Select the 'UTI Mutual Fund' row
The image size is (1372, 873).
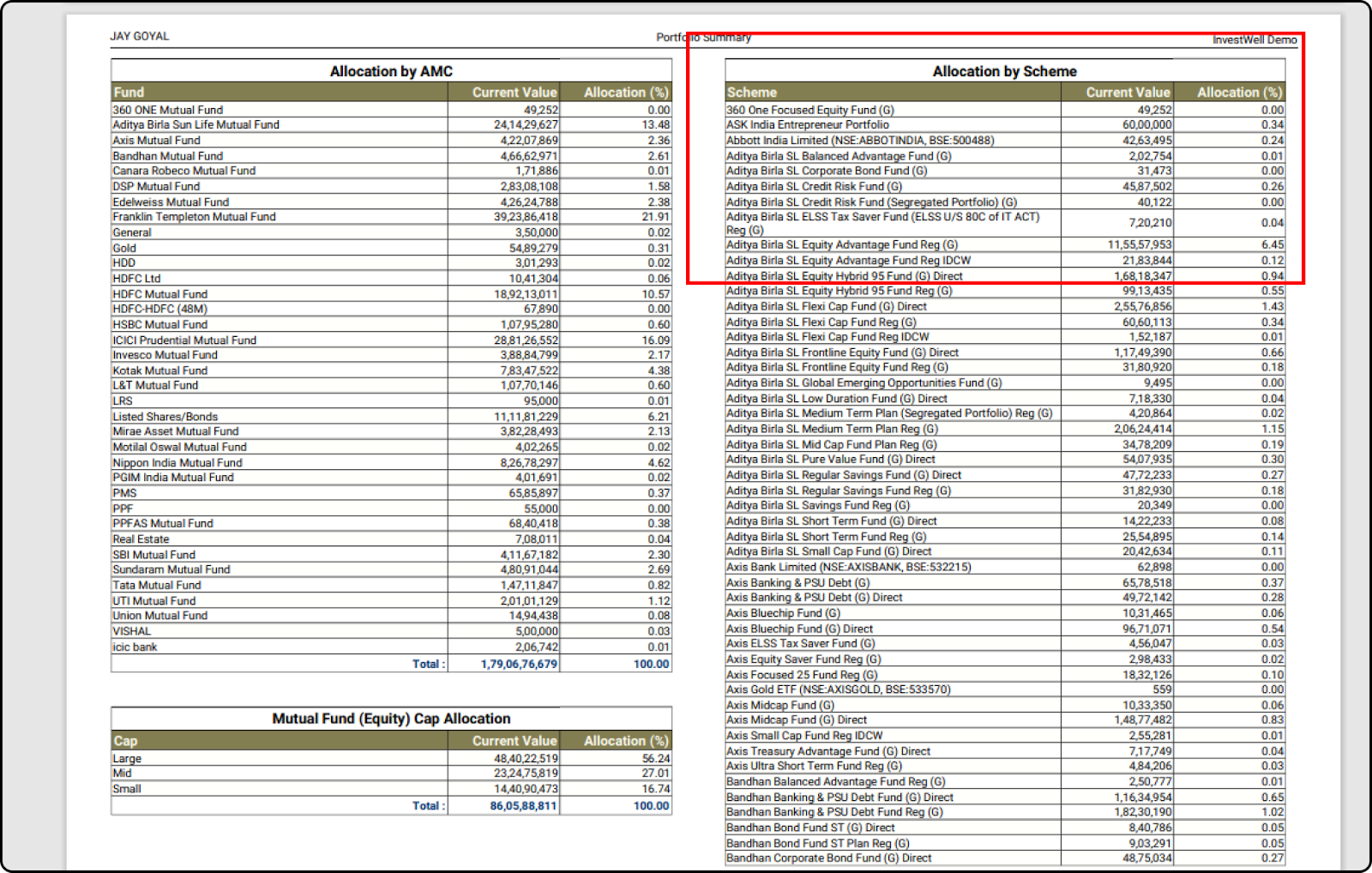click(x=391, y=600)
